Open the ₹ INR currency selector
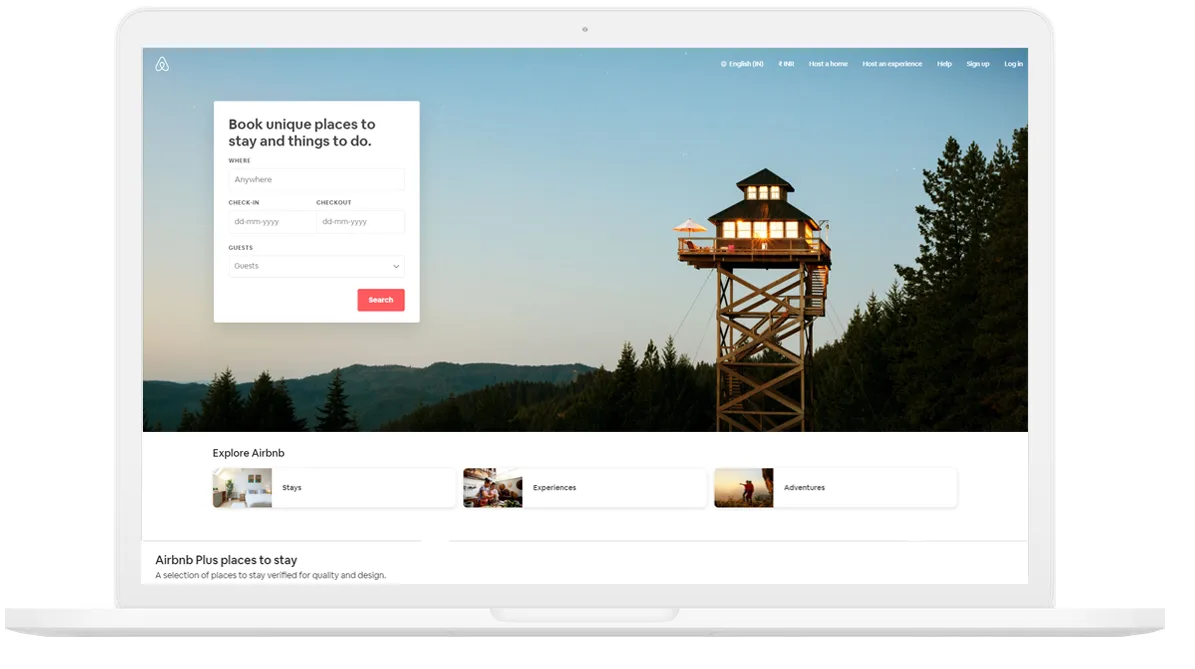1195x669 pixels. point(786,64)
